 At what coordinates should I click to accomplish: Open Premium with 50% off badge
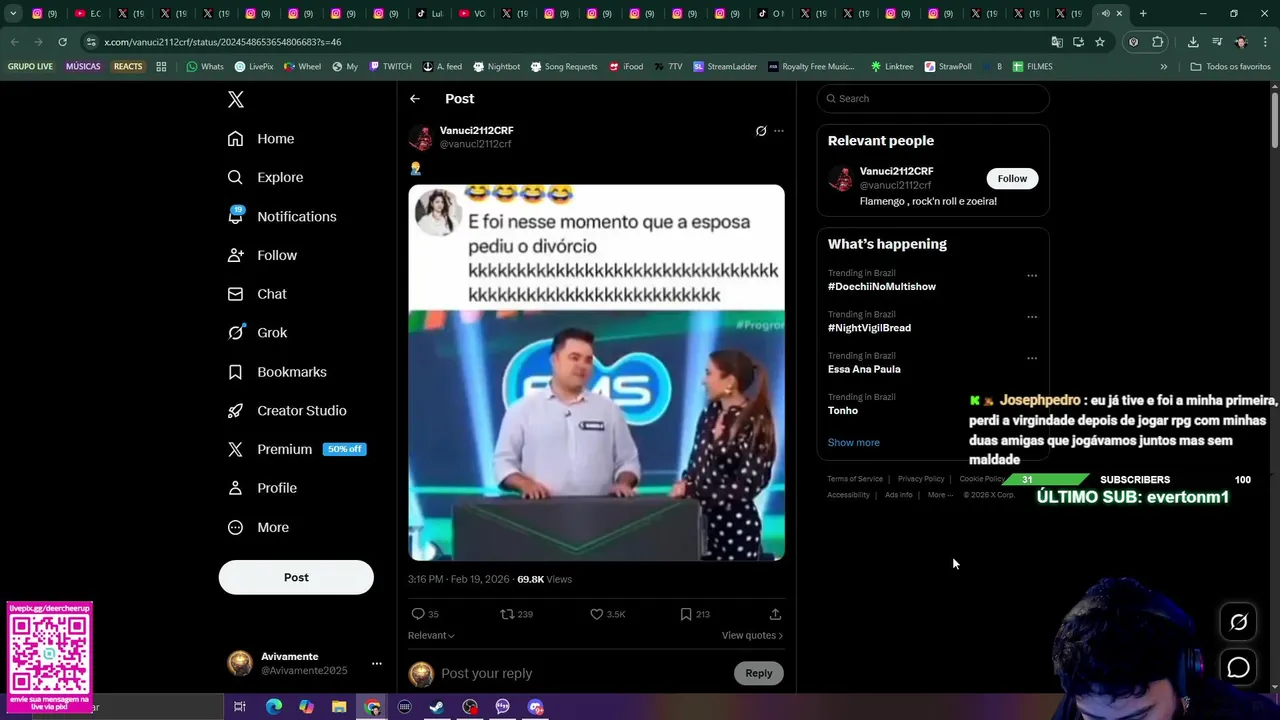[x=297, y=449]
